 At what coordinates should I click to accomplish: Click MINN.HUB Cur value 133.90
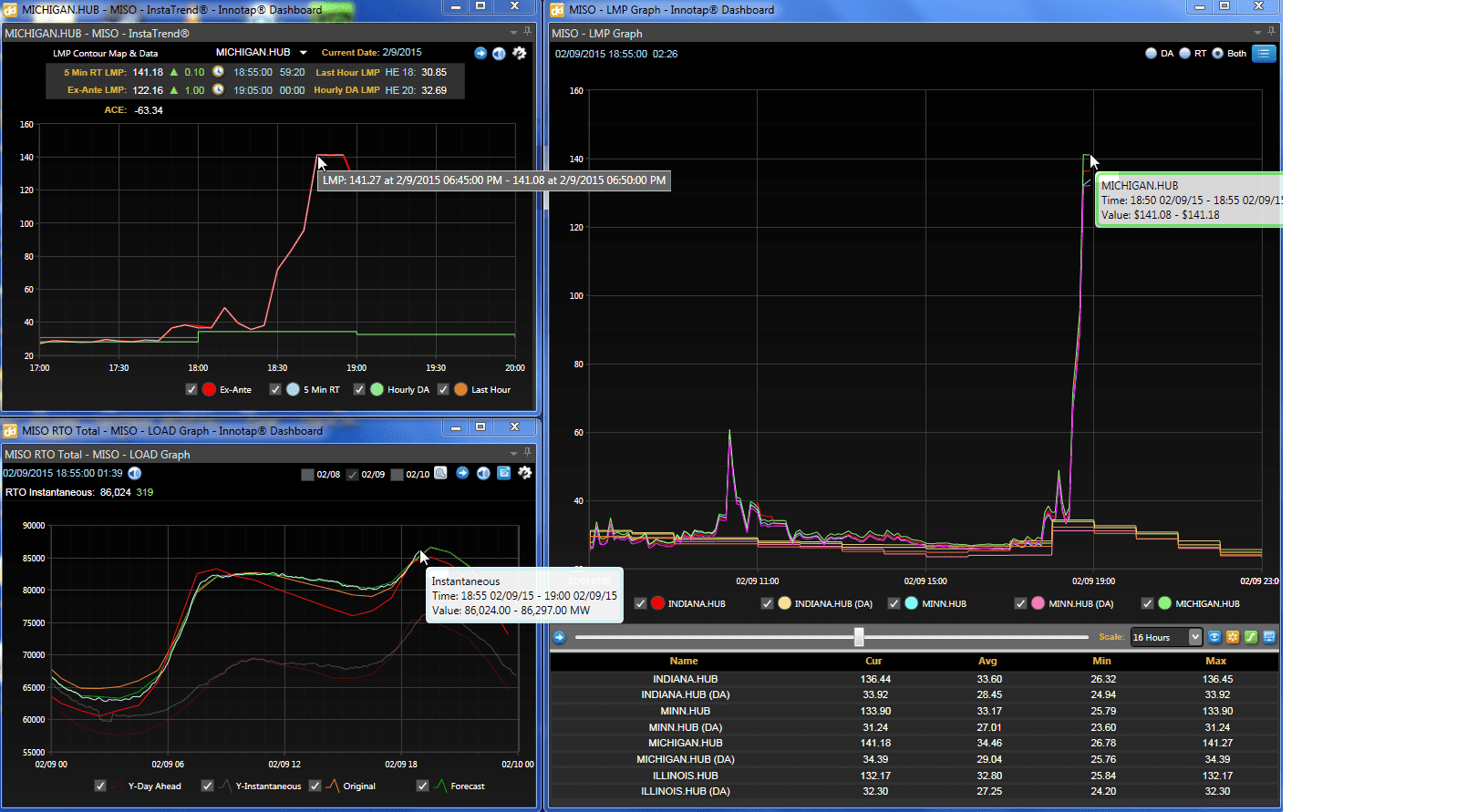(x=875, y=711)
